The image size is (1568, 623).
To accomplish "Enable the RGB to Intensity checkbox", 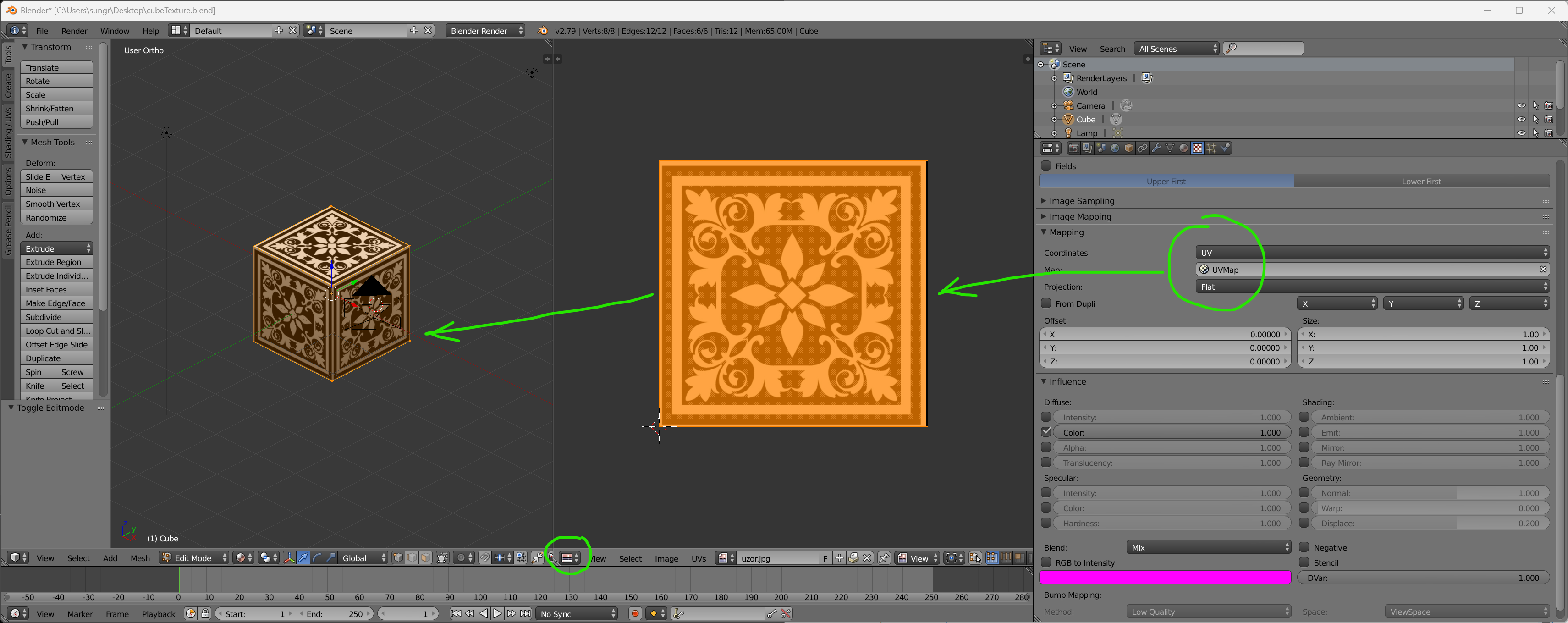I will (1046, 562).
